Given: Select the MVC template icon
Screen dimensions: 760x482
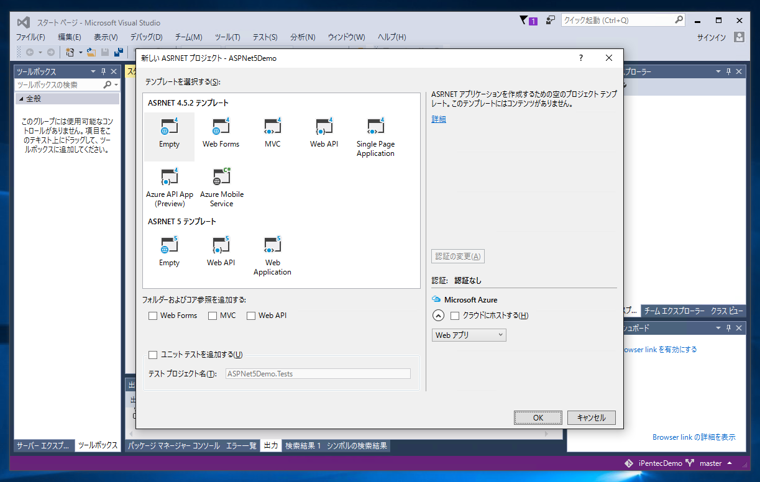Looking at the screenshot, I should click(272, 127).
